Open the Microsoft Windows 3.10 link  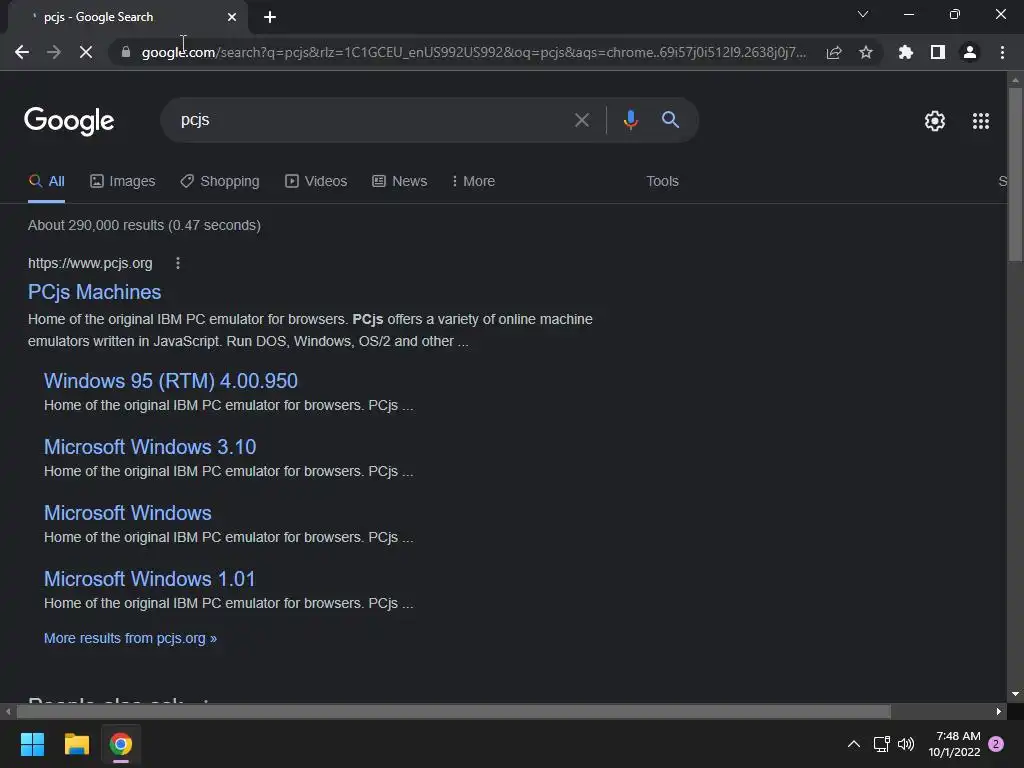(150, 447)
